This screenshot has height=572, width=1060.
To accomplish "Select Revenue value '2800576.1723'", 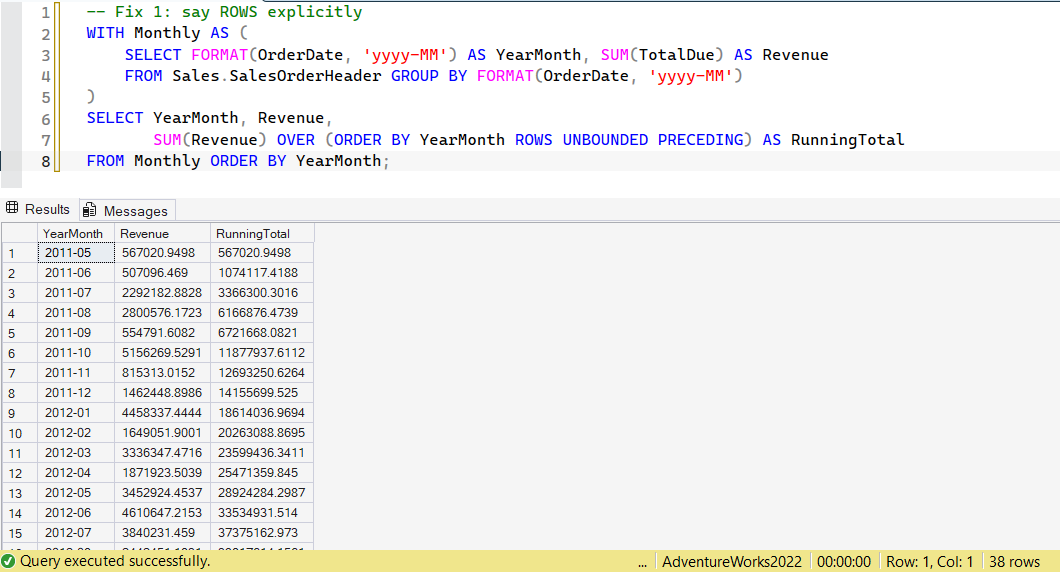I will 162,312.
